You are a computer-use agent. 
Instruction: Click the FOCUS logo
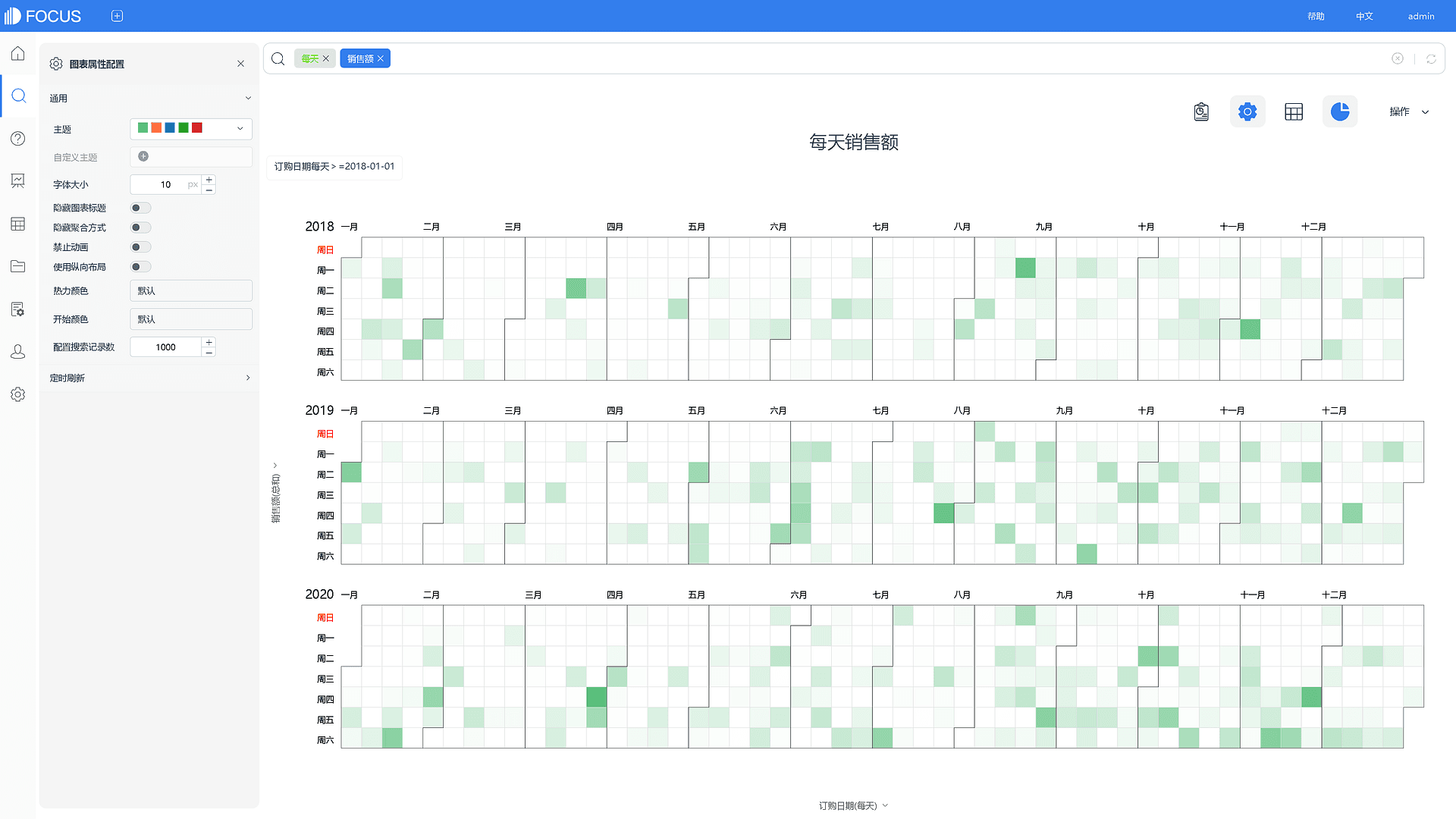[x=43, y=16]
